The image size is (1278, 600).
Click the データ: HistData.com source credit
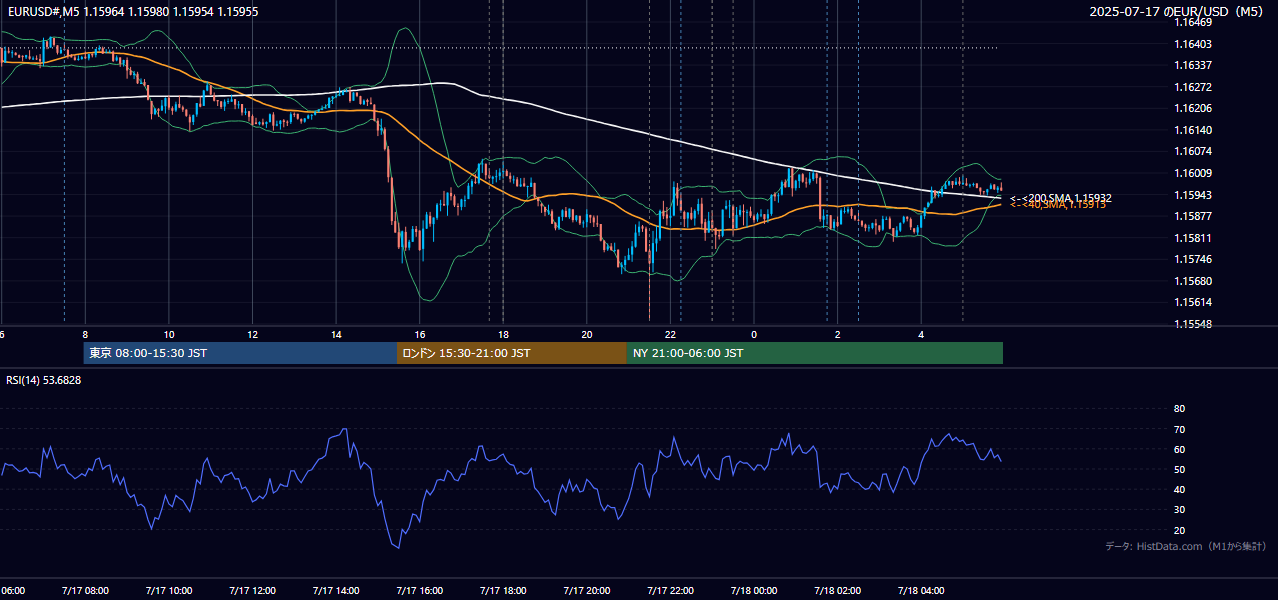tap(1185, 546)
